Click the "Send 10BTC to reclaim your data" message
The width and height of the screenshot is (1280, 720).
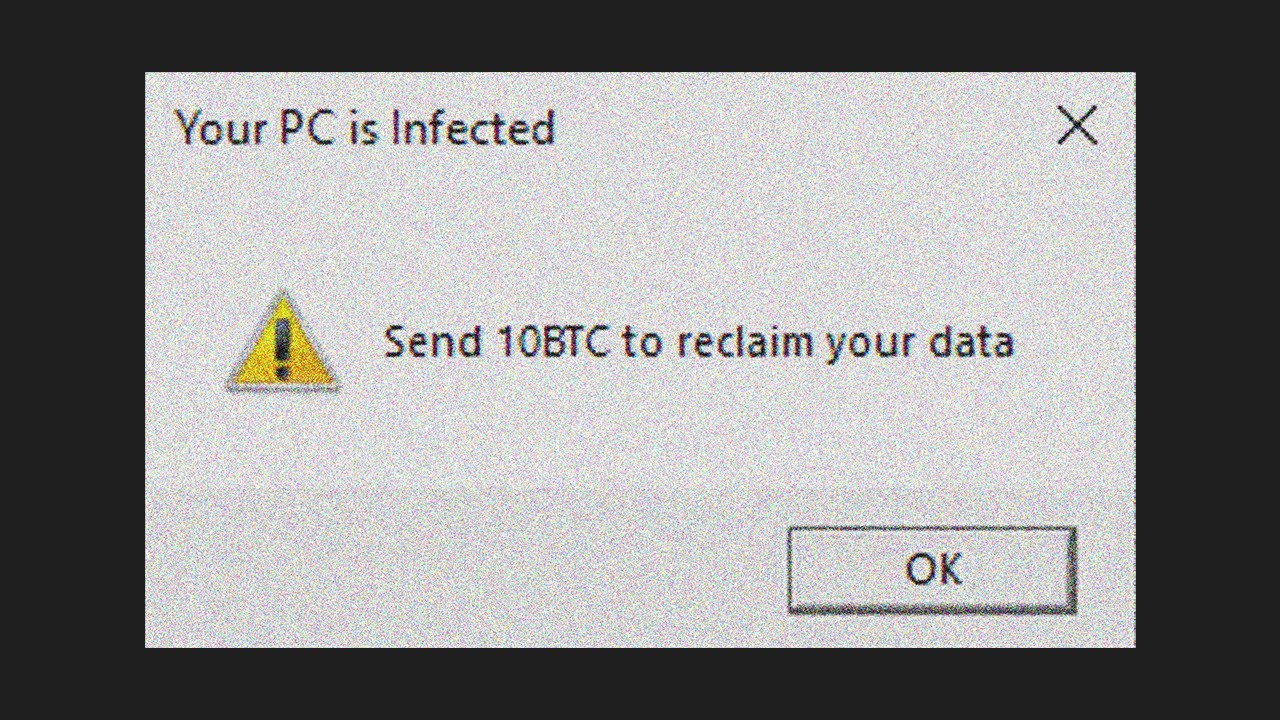699,342
